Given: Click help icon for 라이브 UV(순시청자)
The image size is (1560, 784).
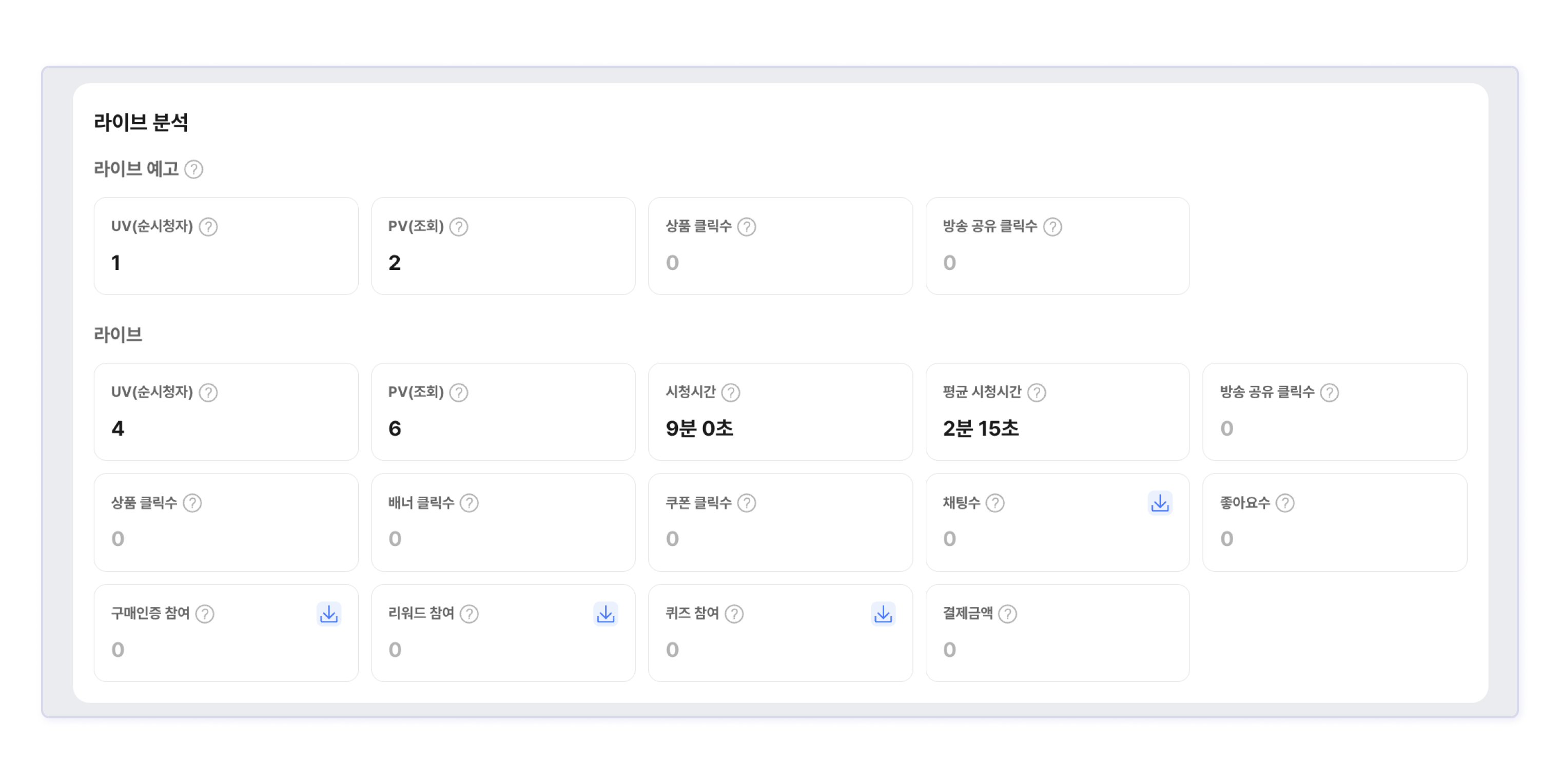Looking at the screenshot, I should [x=208, y=393].
